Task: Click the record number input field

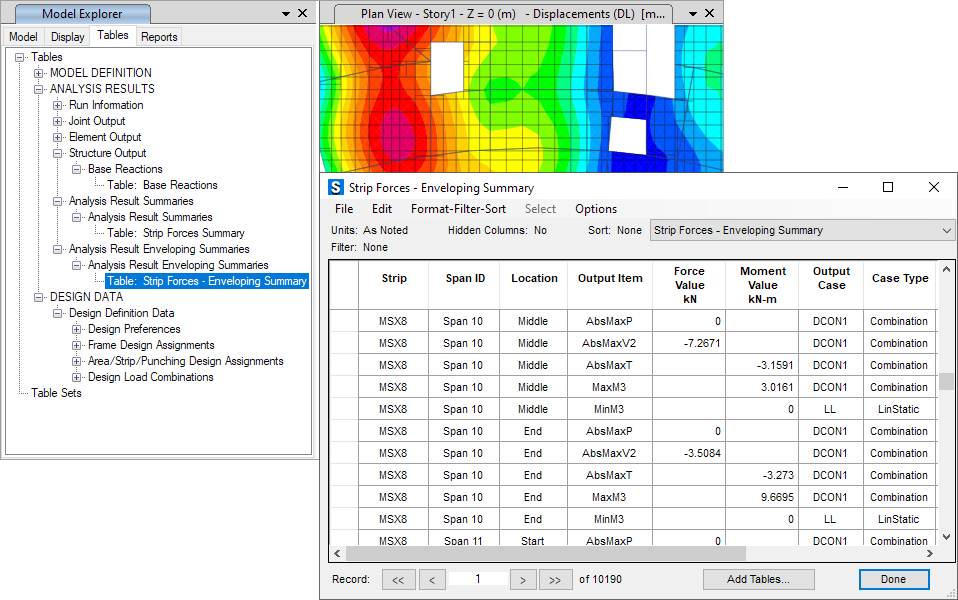Action: [x=478, y=579]
